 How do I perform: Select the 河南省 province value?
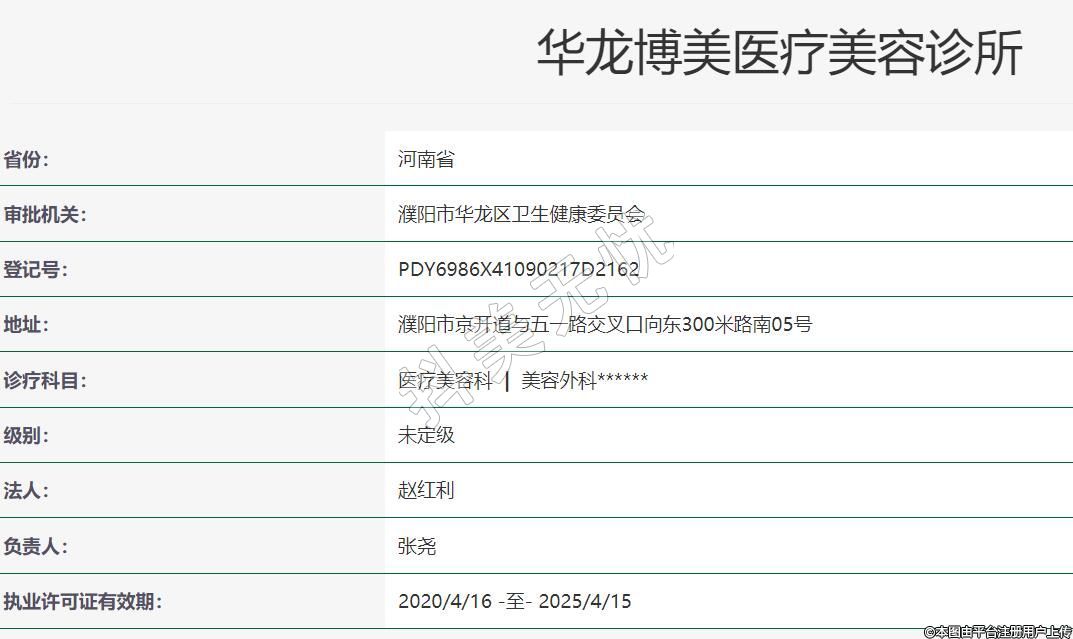coord(426,159)
